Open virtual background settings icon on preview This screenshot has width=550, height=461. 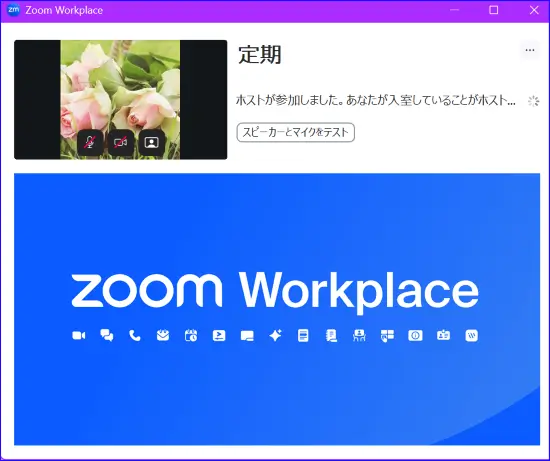pos(152,142)
